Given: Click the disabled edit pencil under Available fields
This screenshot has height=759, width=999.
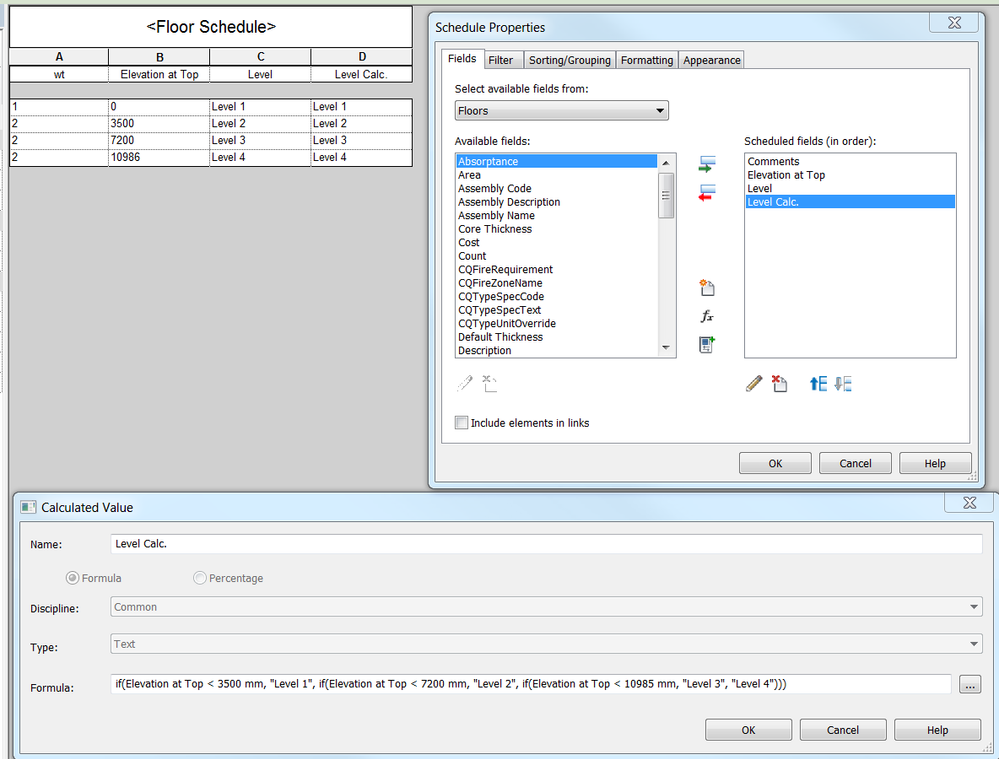Looking at the screenshot, I should (465, 383).
